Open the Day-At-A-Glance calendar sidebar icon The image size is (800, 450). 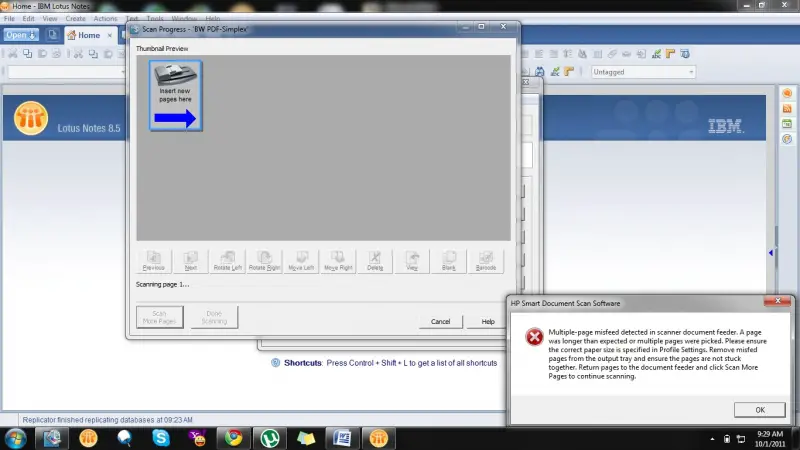(787, 123)
